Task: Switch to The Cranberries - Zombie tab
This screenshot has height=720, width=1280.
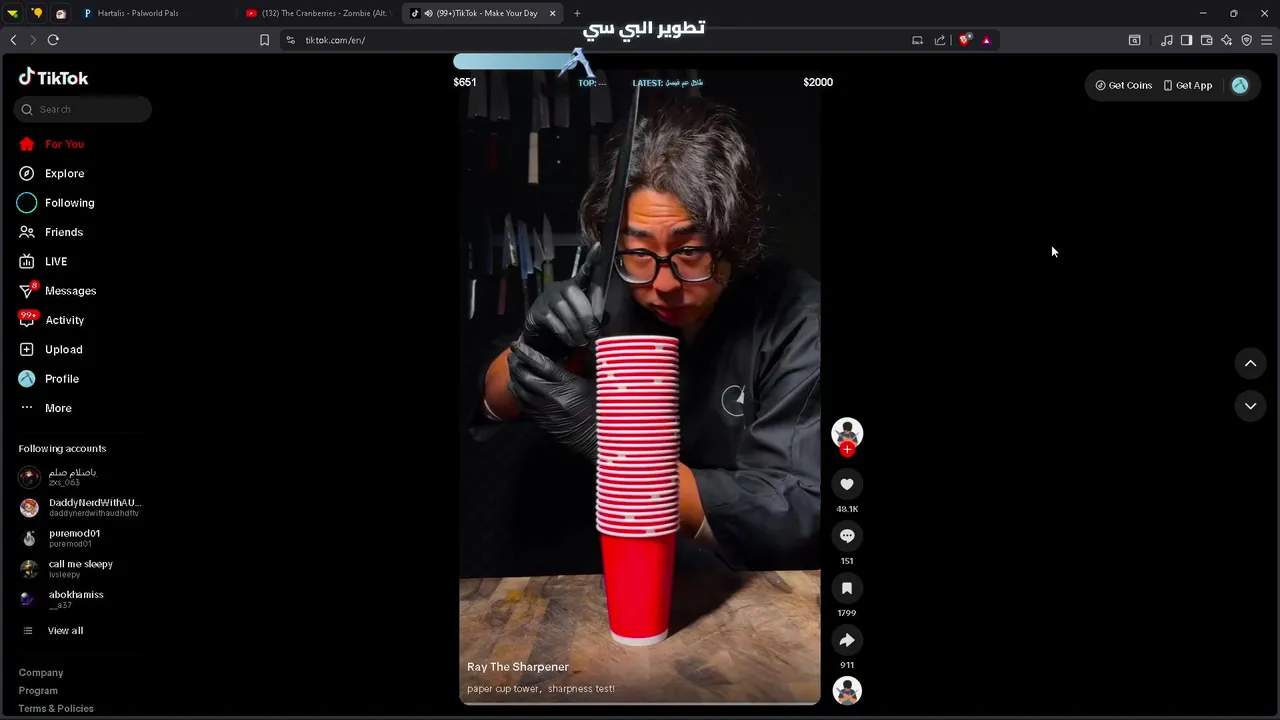Action: [318, 13]
